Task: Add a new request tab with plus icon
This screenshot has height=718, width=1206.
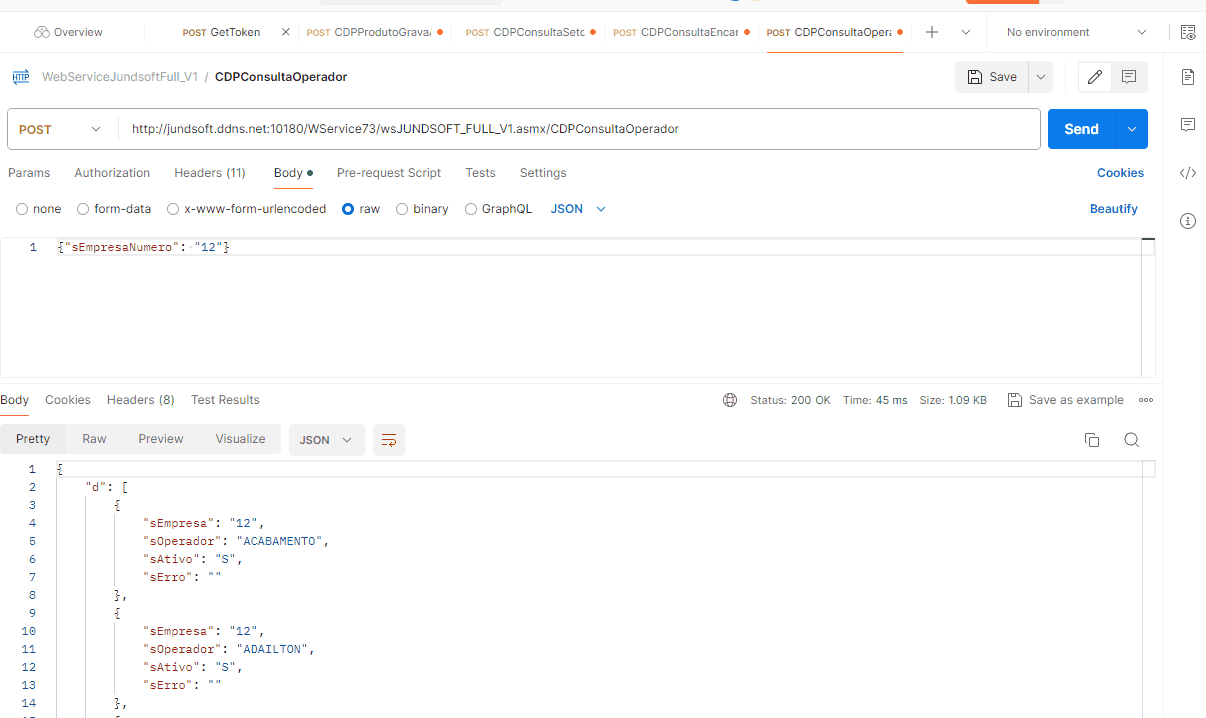Action: tap(932, 32)
